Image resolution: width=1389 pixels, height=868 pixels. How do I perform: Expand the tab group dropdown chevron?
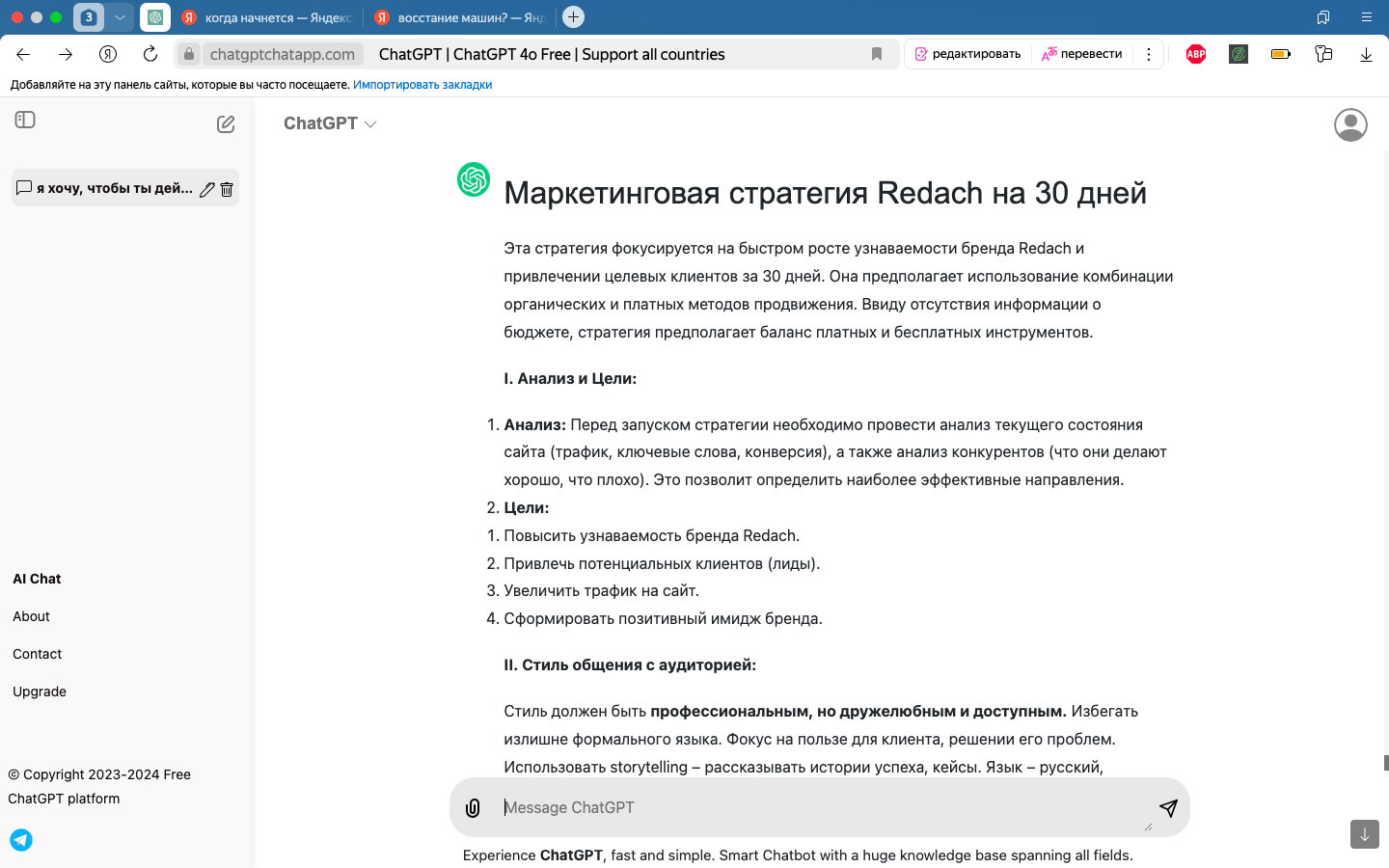click(x=120, y=17)
